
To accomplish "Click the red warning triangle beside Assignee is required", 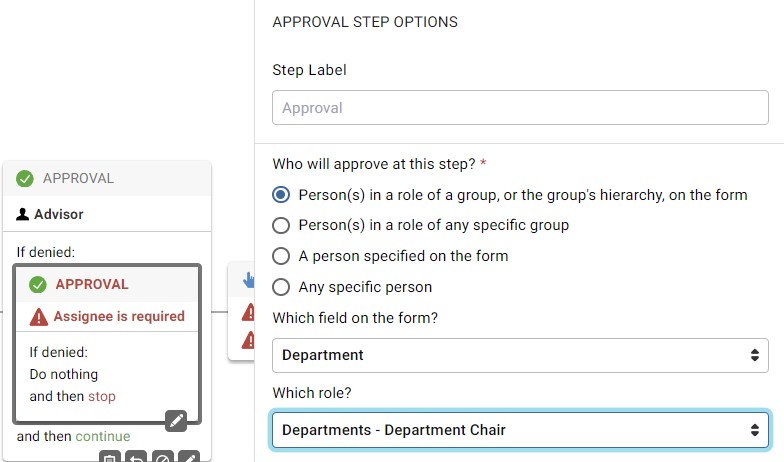I will [x=39, y=317].
